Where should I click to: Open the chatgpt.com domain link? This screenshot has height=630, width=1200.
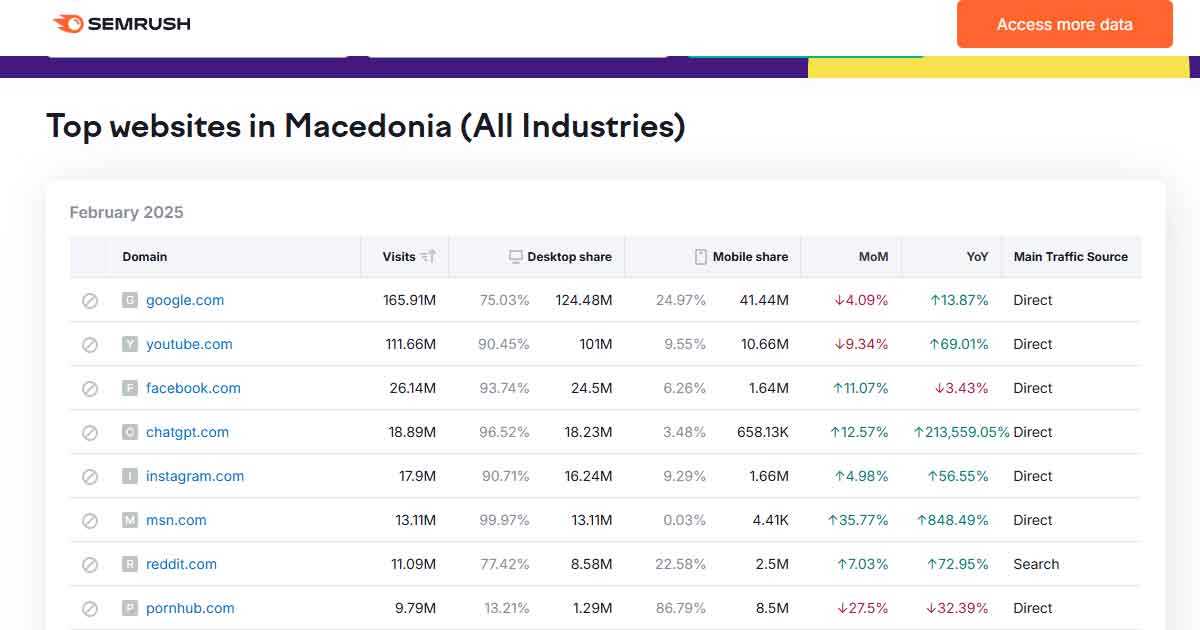pos(187,432)
